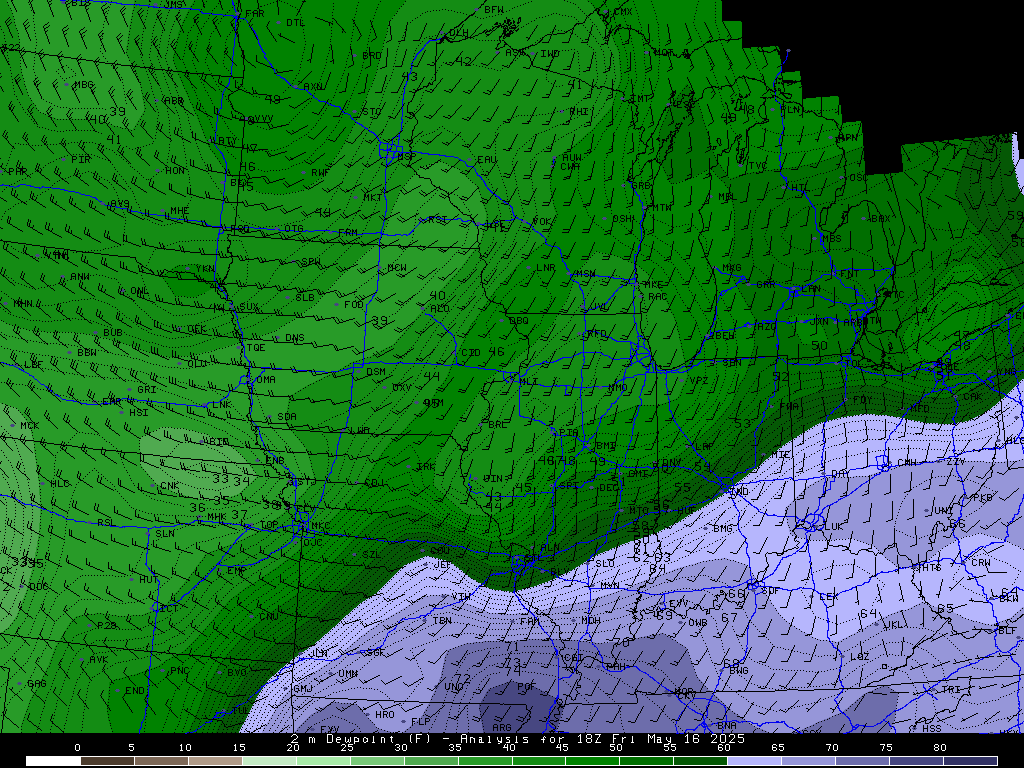The width and height of the screenshot is (1024, 768).
Task: Click the GAG station label
Action: (37, 684)
